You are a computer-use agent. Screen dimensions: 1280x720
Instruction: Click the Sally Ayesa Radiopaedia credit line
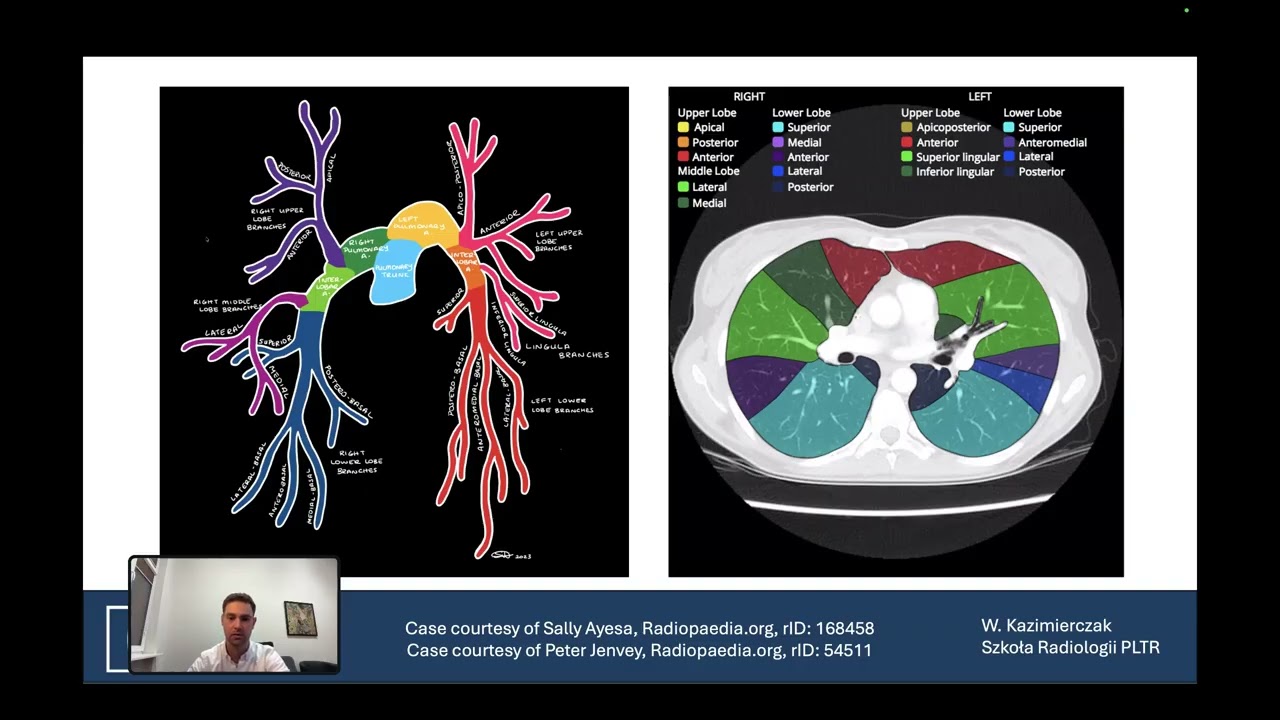639,628
